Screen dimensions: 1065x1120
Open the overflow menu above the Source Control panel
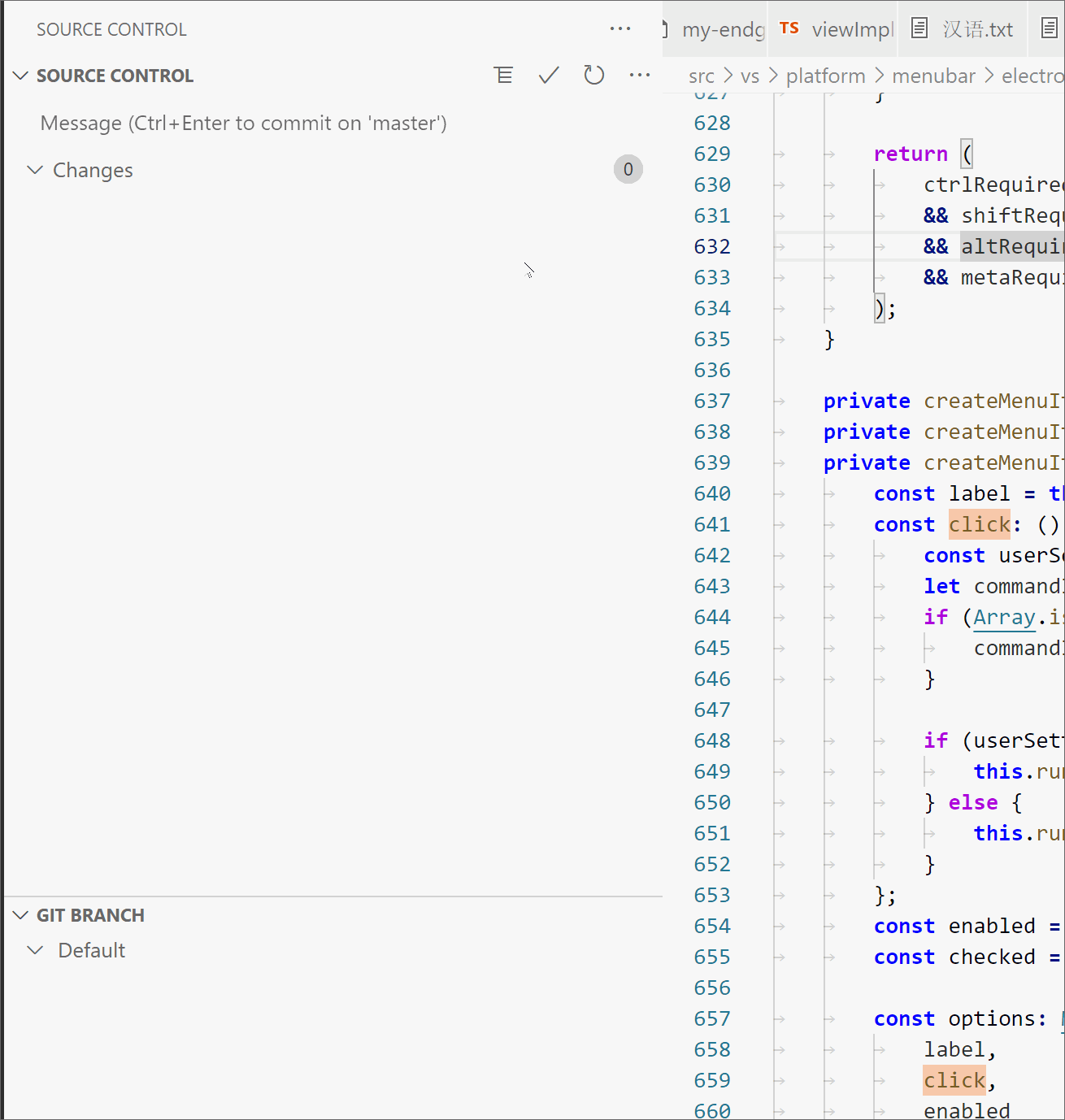click(620, 28)
